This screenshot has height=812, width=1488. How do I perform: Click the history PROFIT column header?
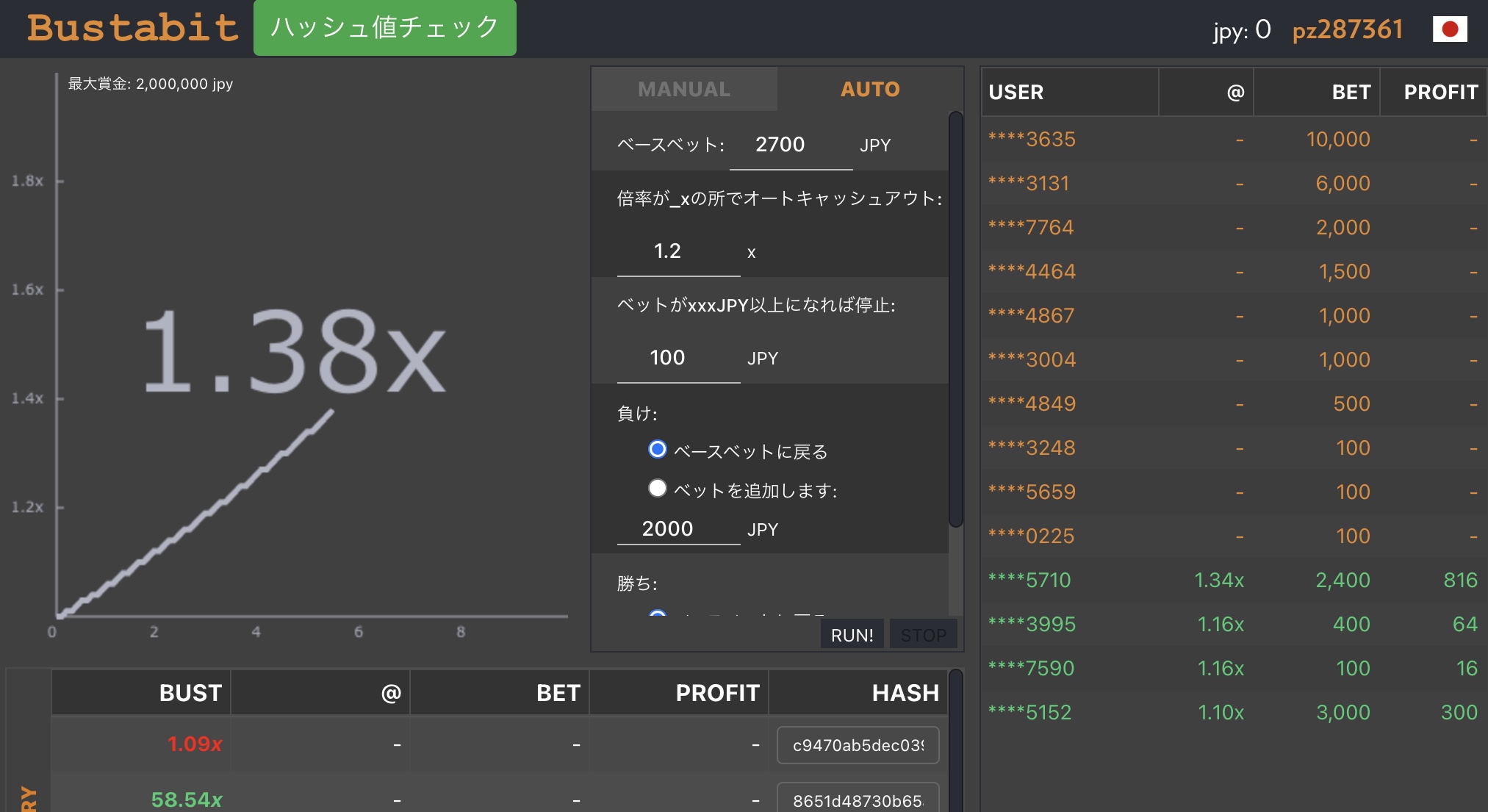pos(679,692)
